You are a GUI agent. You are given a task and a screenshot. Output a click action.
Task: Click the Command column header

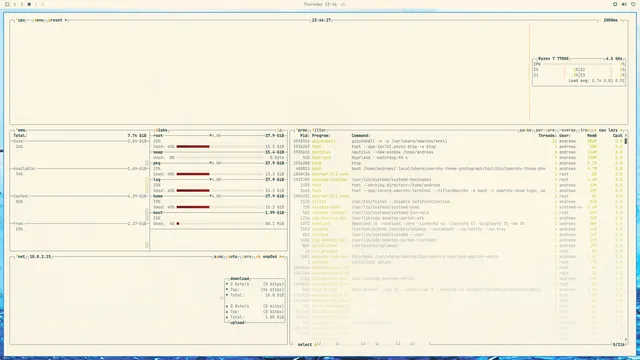click(x=361, y=136)
